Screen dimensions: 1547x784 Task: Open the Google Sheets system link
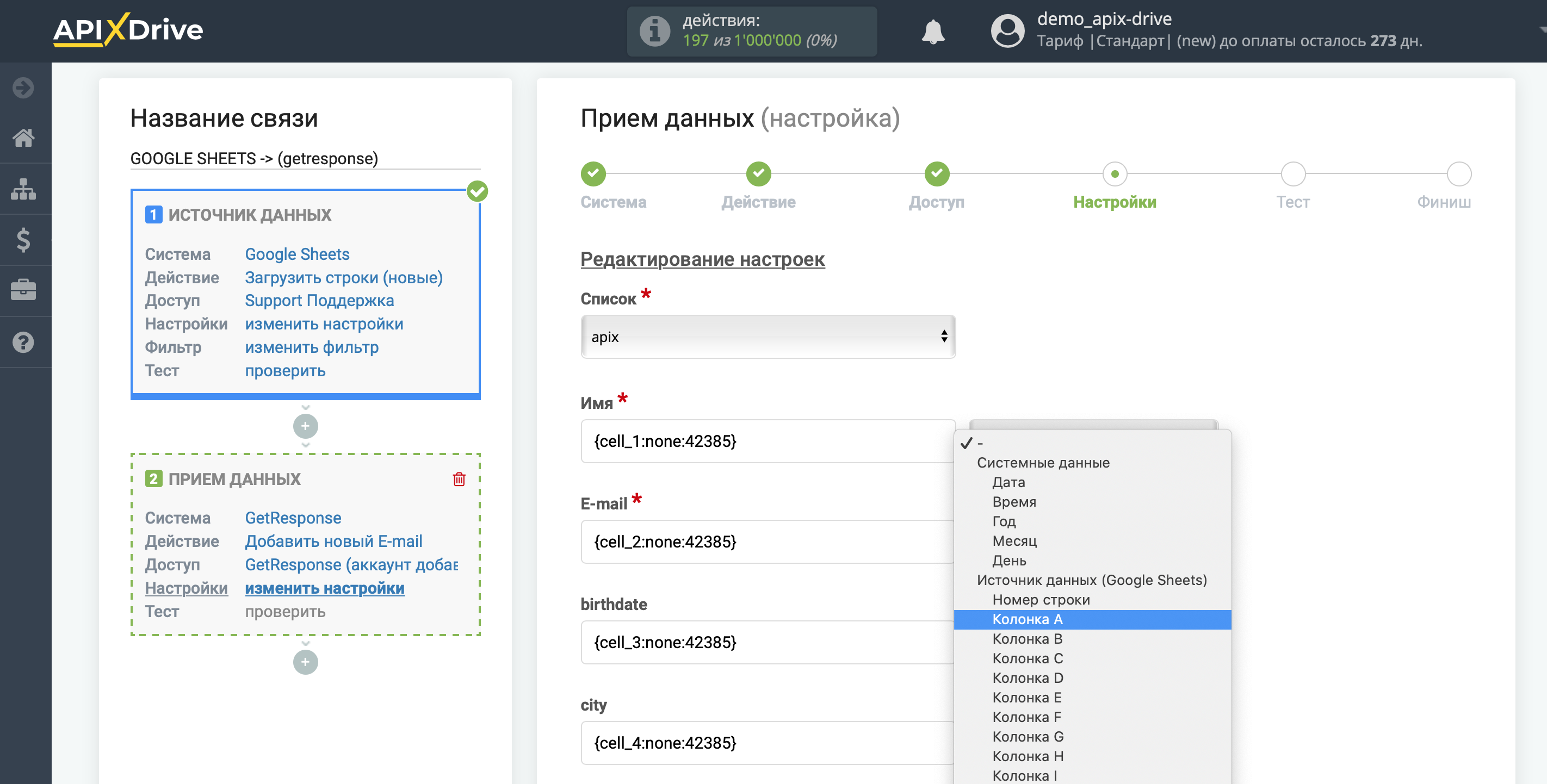coord(296,254)
